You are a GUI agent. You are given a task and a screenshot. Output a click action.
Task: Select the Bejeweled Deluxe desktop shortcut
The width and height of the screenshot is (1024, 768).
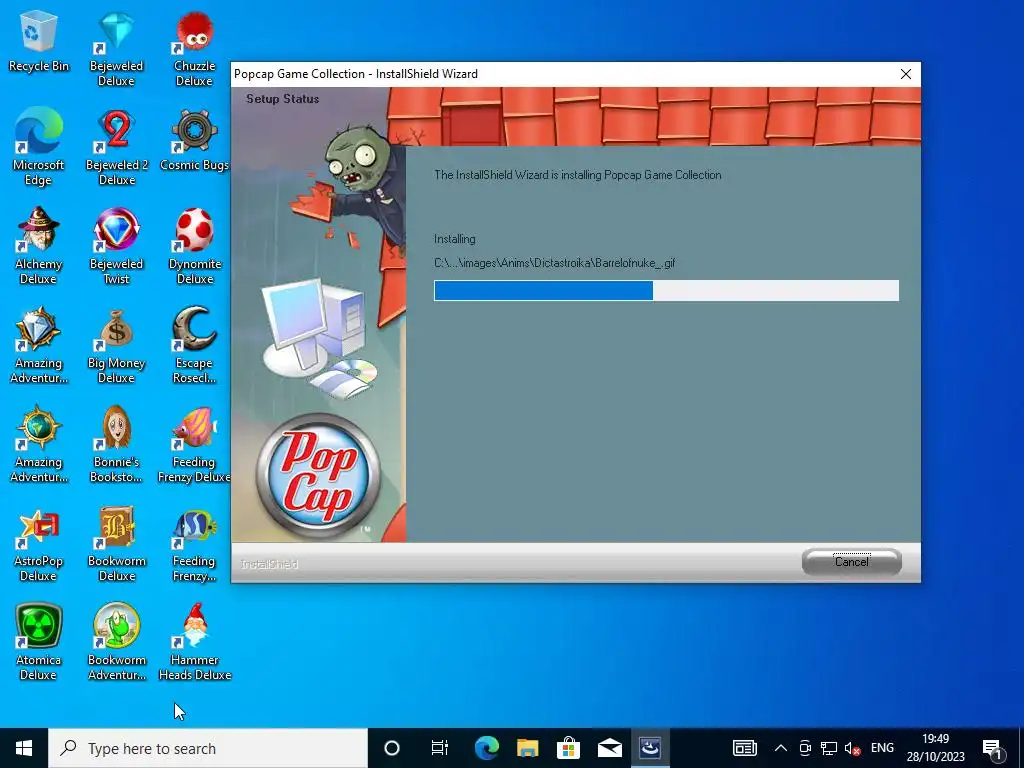pos(116,49)
